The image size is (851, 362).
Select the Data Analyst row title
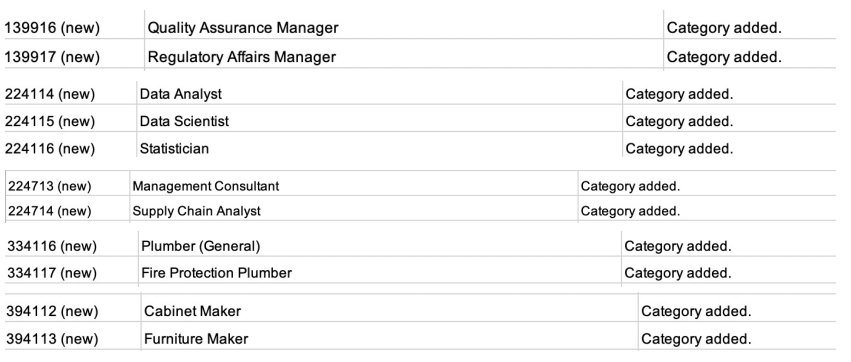point(181,94)
